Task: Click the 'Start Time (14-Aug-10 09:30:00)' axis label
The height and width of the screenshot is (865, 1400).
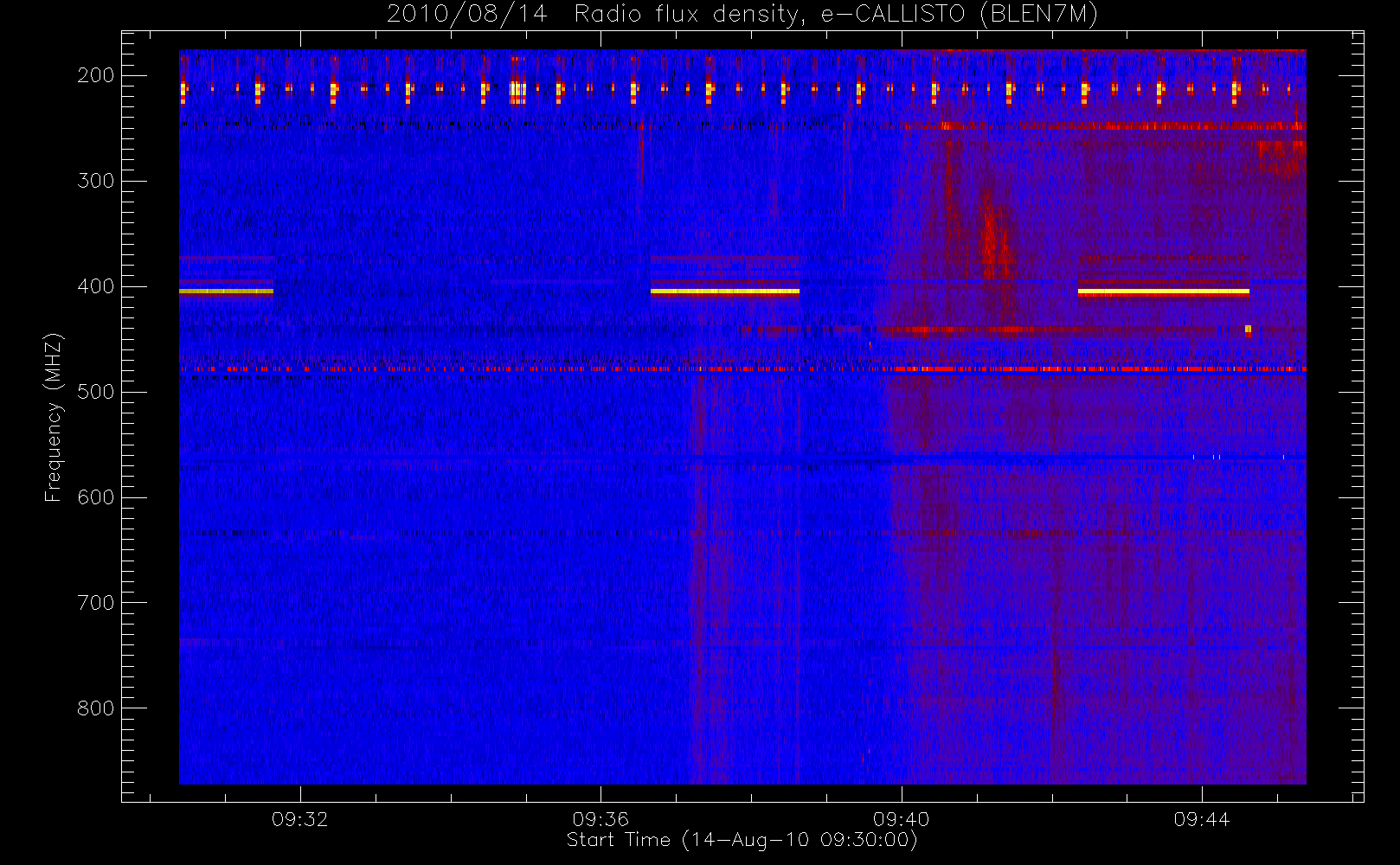Action: coord(742,840)
